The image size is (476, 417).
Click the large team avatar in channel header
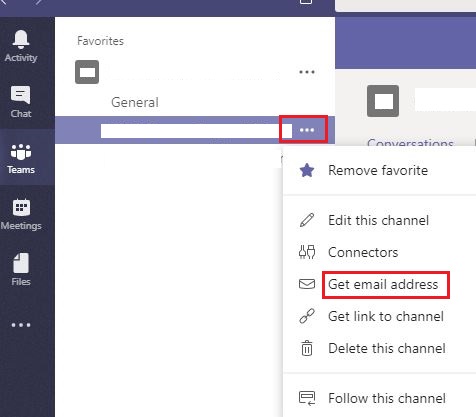pyautogui.click(x=383, y=101)
